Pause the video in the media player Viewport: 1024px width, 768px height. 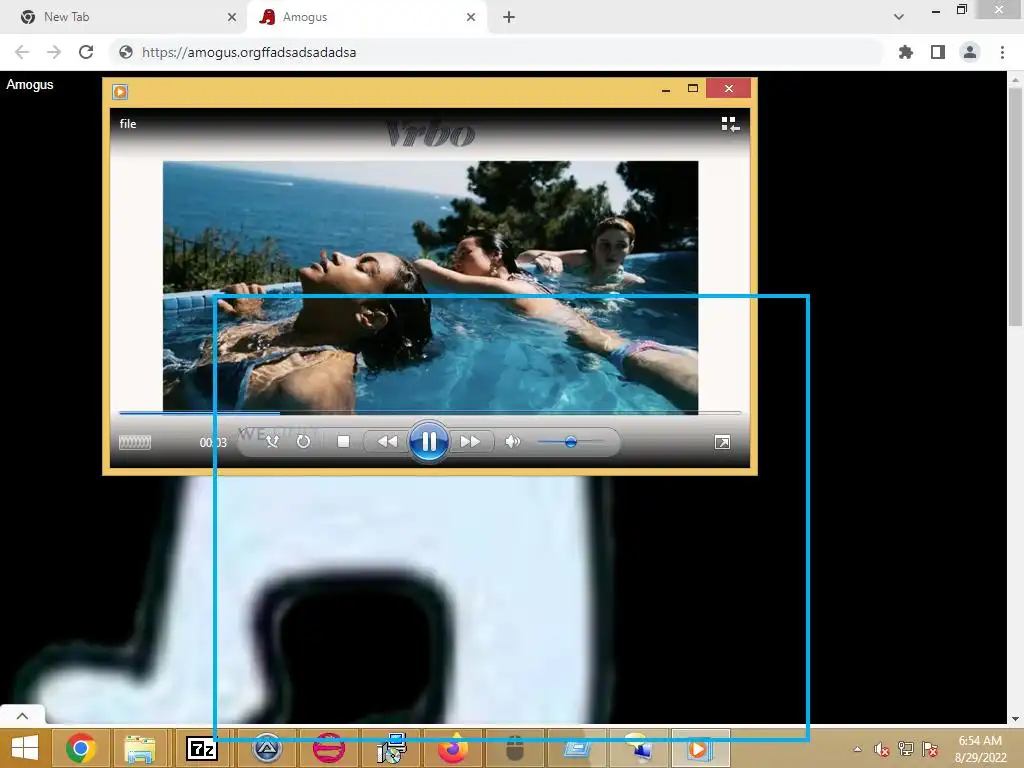[428, 442]
